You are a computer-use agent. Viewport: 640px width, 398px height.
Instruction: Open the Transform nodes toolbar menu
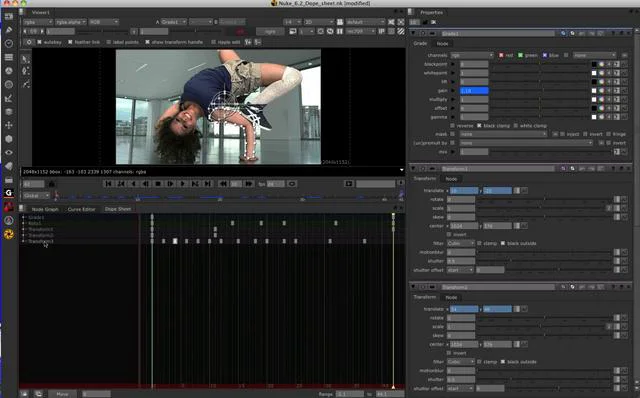tap(9, 125)
